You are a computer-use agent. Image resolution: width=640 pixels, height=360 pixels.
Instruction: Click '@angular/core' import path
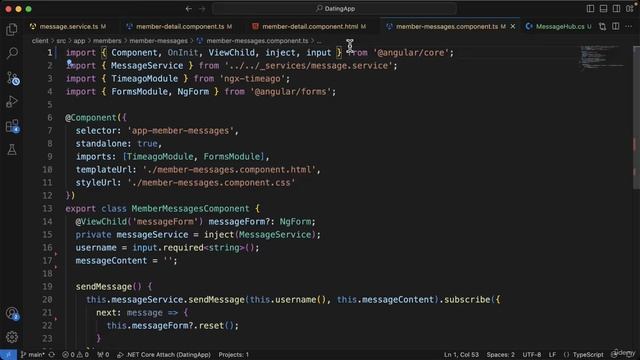click(411, 53)
